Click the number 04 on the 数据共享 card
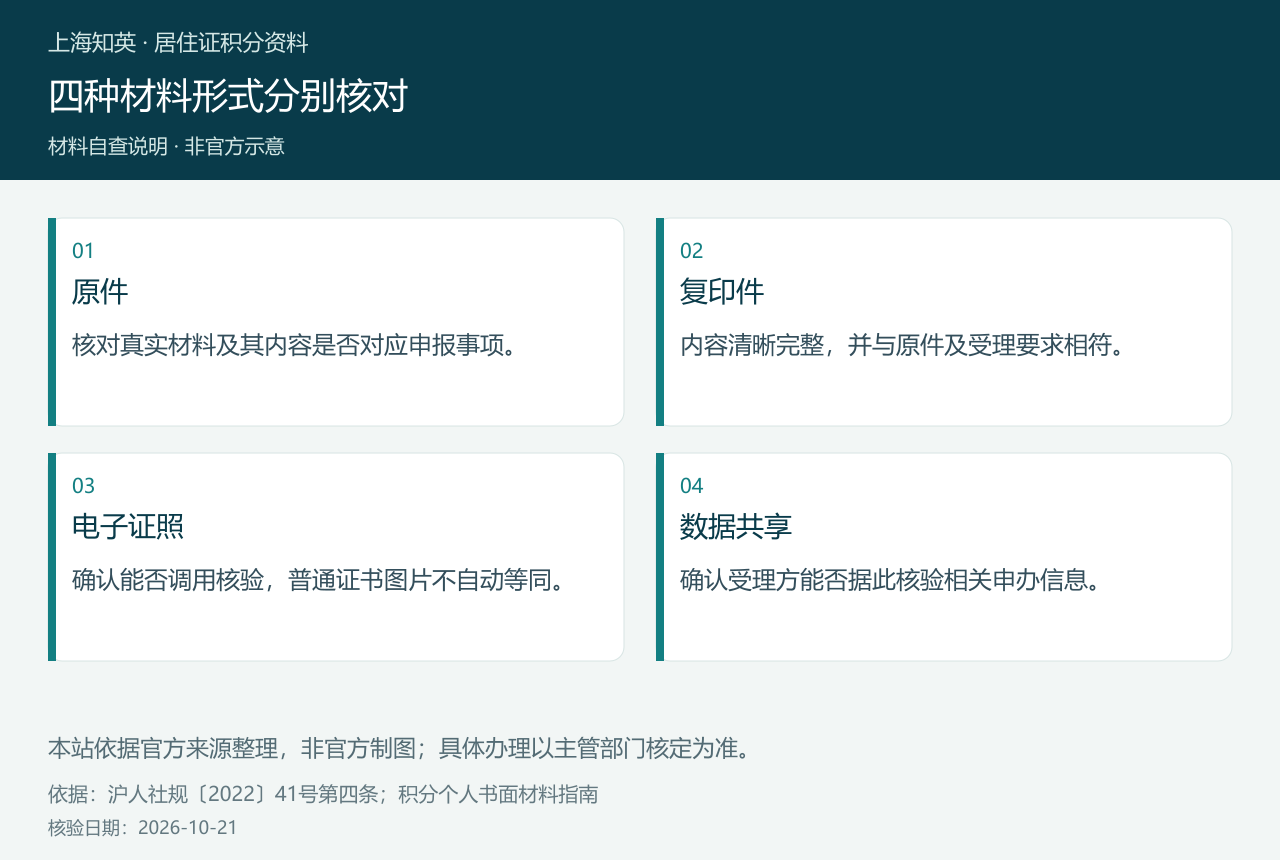The image size is (1280, 860). [x=691, y=486]
